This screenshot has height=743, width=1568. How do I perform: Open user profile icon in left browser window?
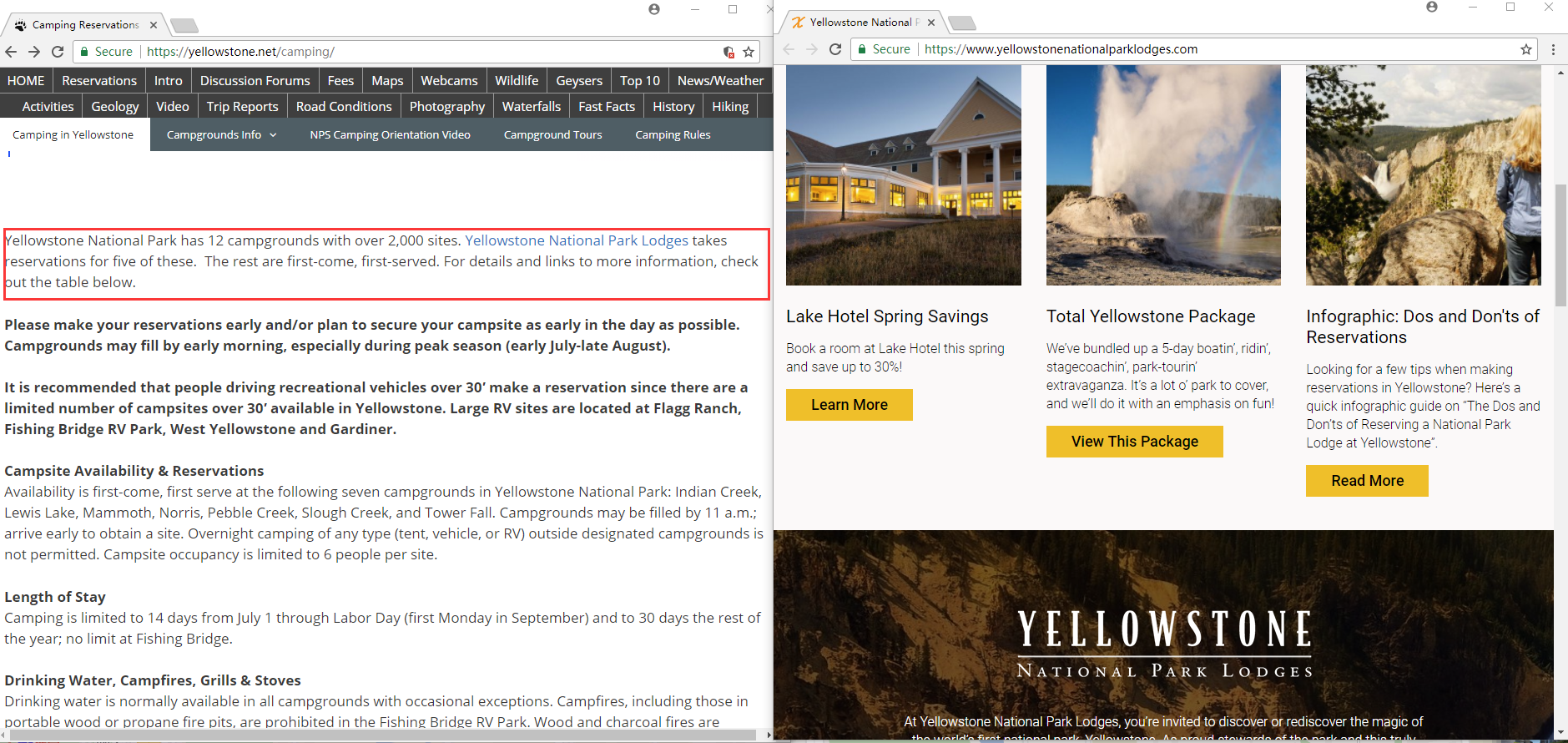654,9
